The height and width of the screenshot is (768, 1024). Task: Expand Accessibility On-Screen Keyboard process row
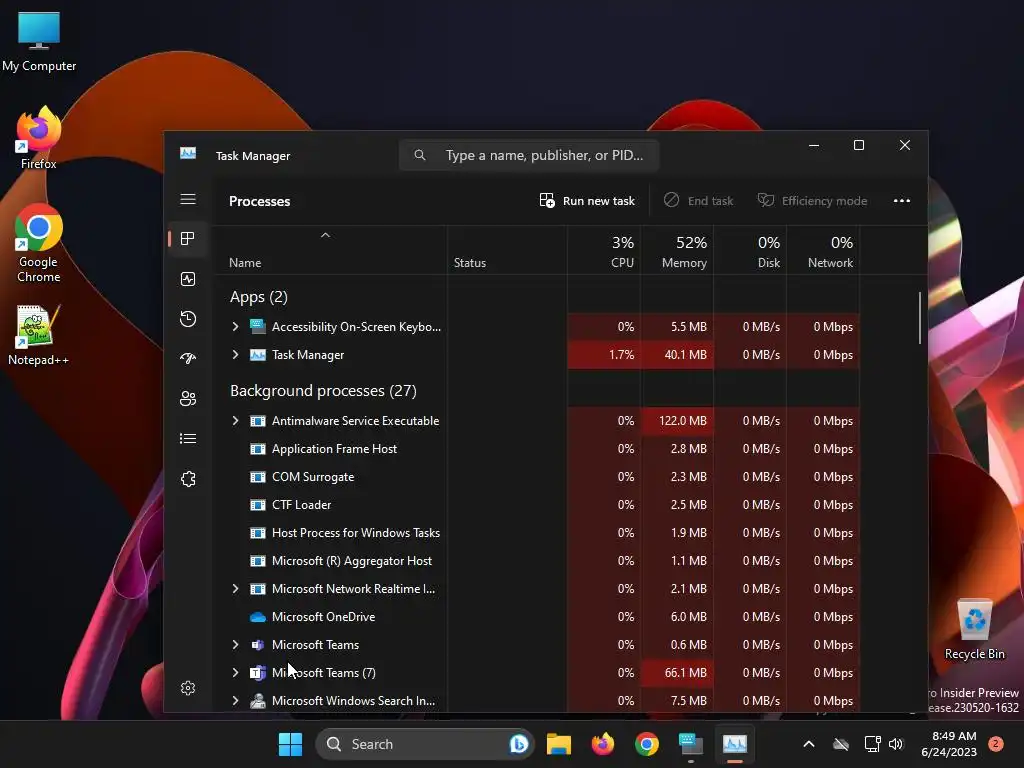(236, 327)
